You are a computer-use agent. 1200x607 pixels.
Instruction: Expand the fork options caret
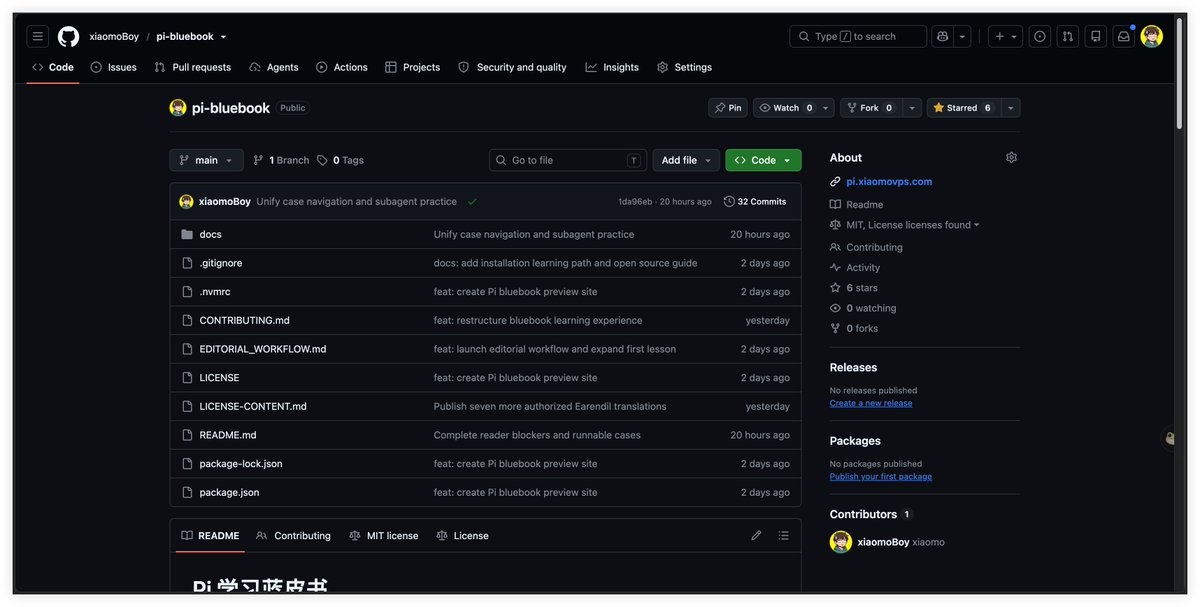912,108
